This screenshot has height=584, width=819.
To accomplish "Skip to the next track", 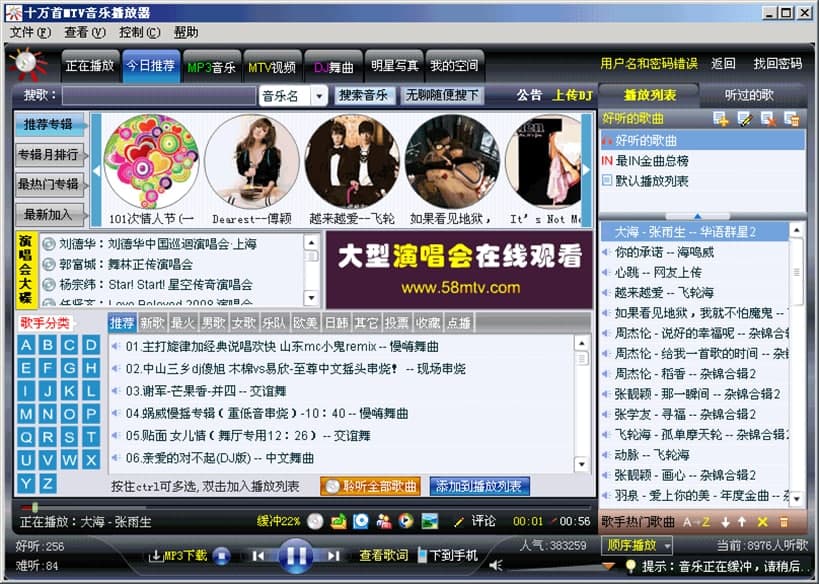I will [x=334, y=556].
